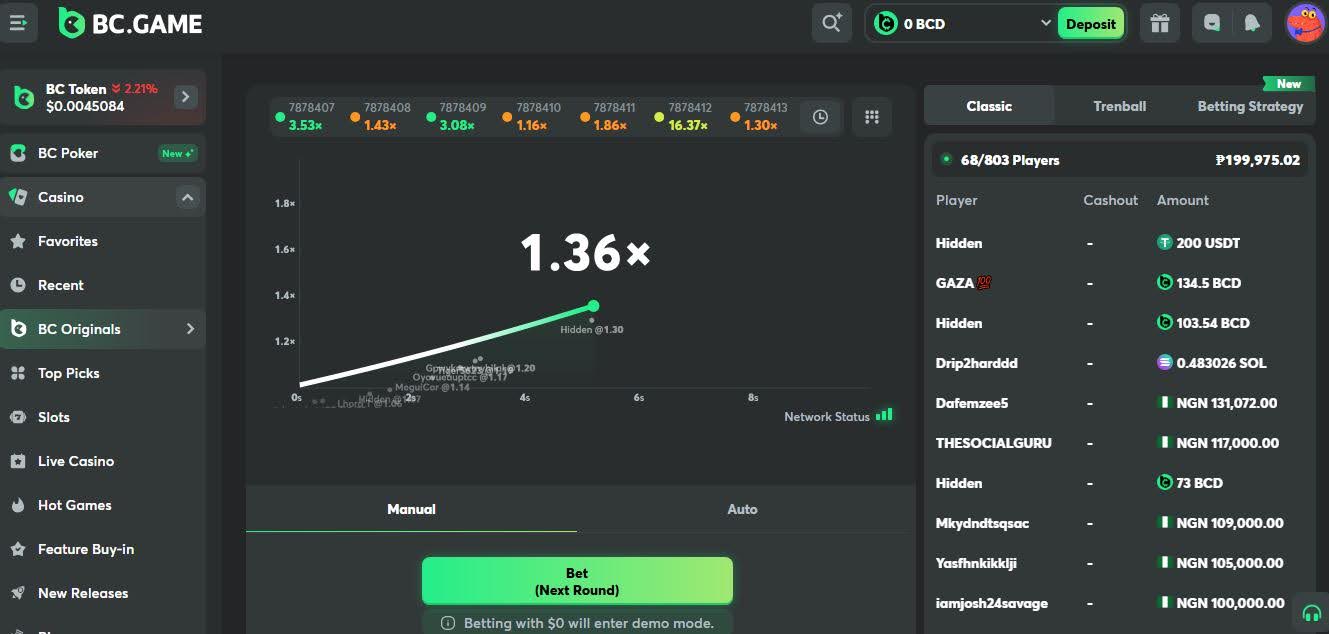Viewport: 1329px width, 634px height.
Task: Open the grid dots icon beside history
Action: (x=871, y=117)
